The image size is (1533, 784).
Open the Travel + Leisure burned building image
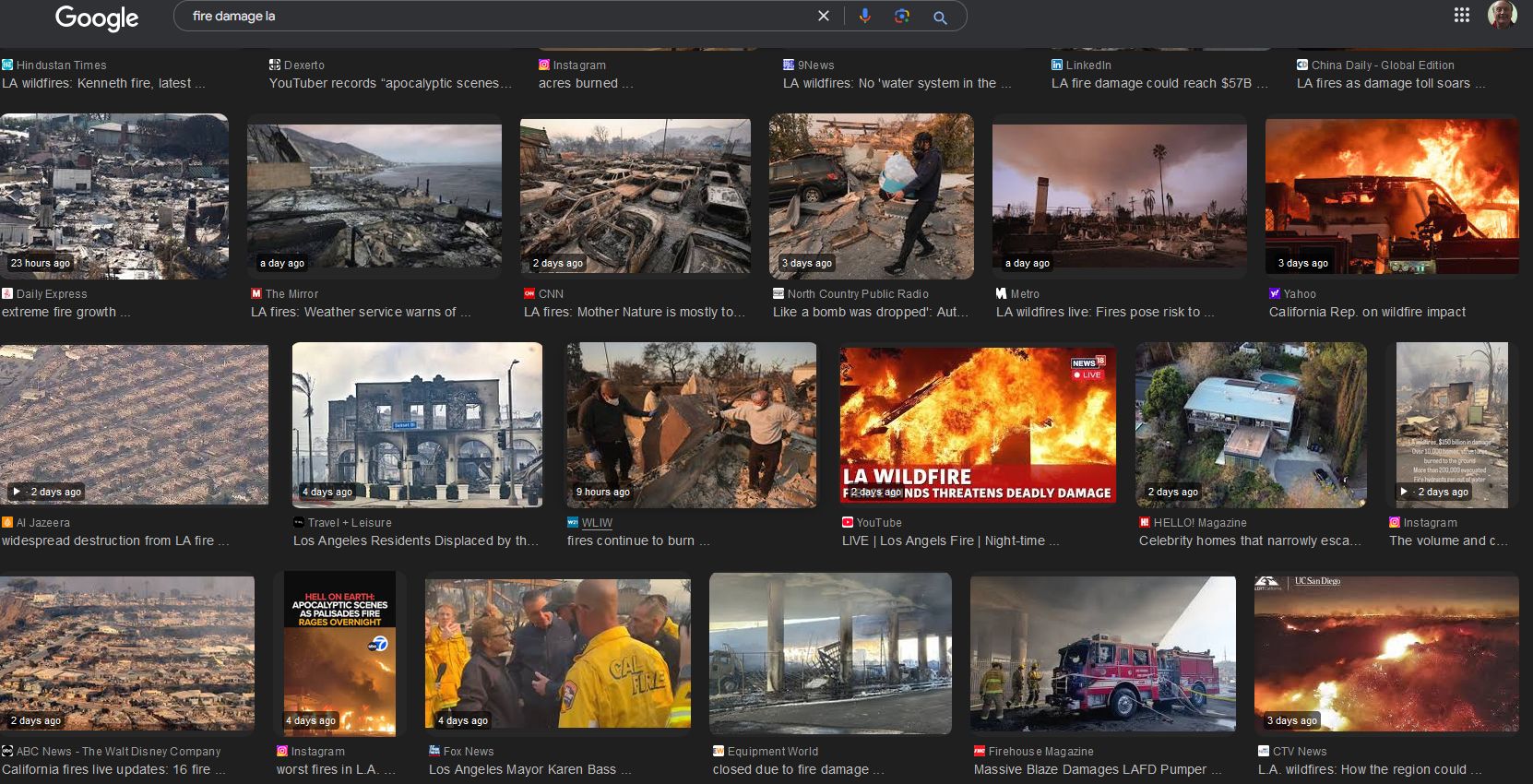point(417,424)
